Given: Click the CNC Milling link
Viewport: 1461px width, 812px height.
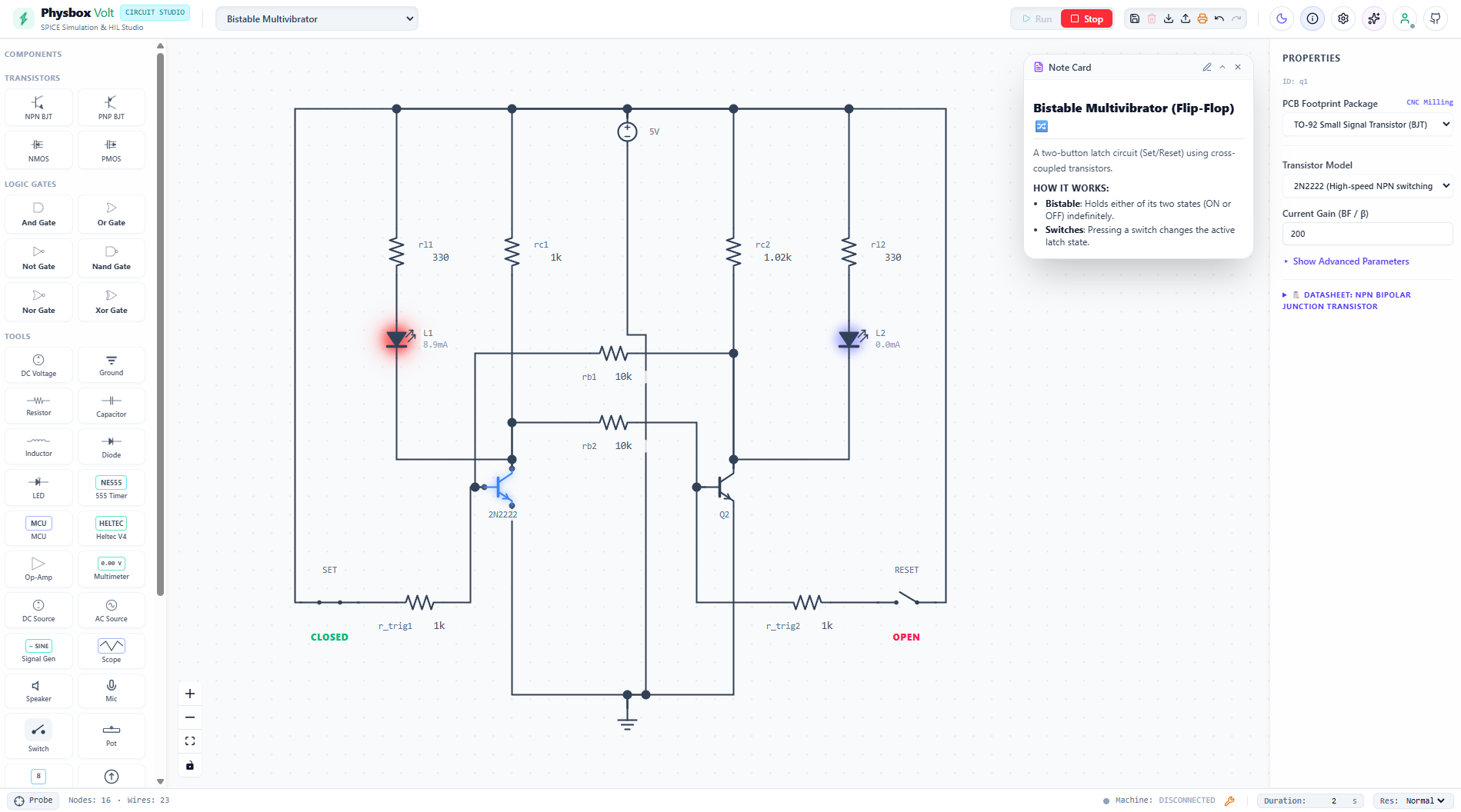Looking at the screenshot, I should coord(1429,102).
